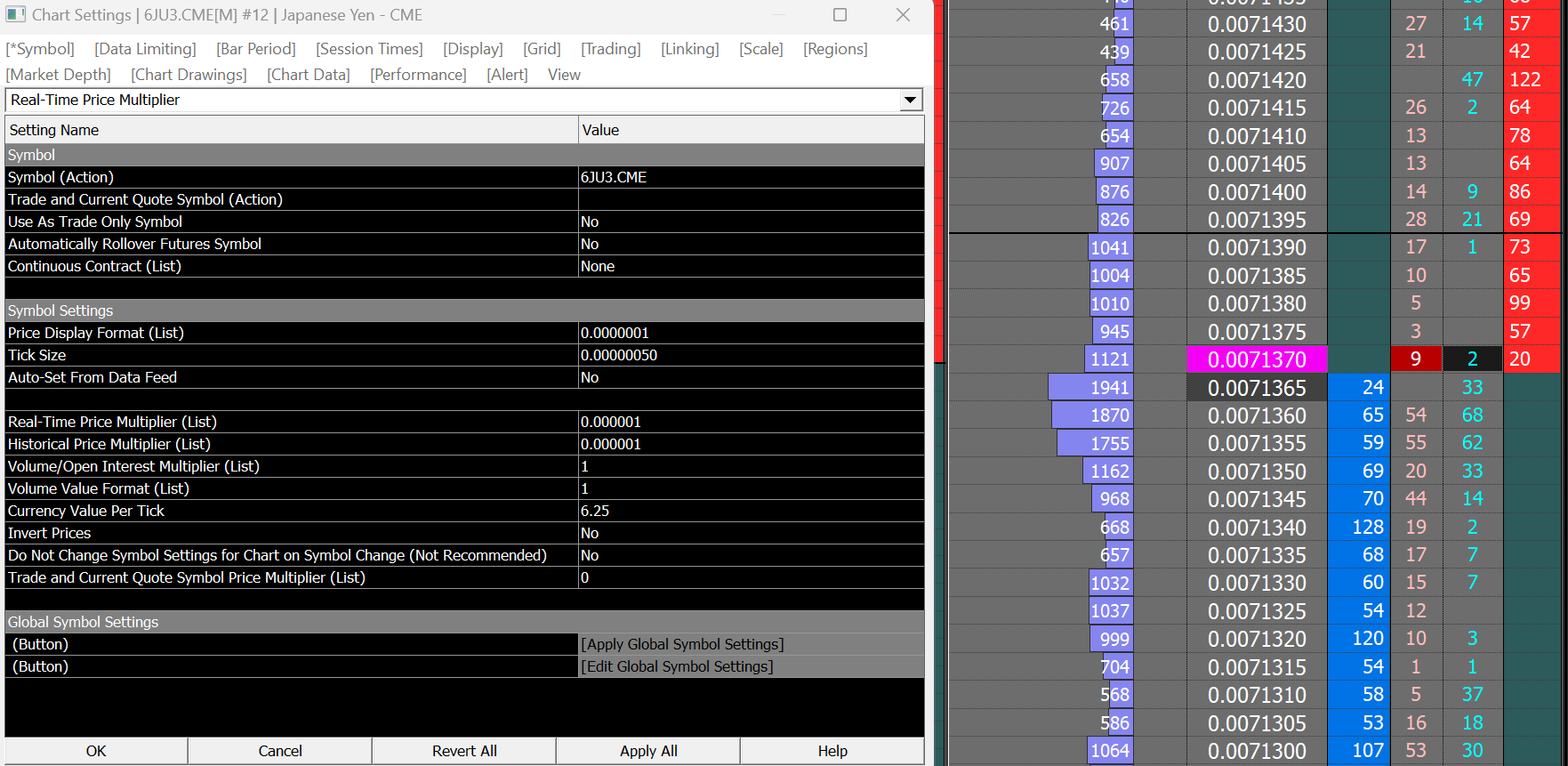Viewport: 1568px width, 766px height.
Task: Toggle Use As Trade Only Symbol value
Action: [751, 222]
